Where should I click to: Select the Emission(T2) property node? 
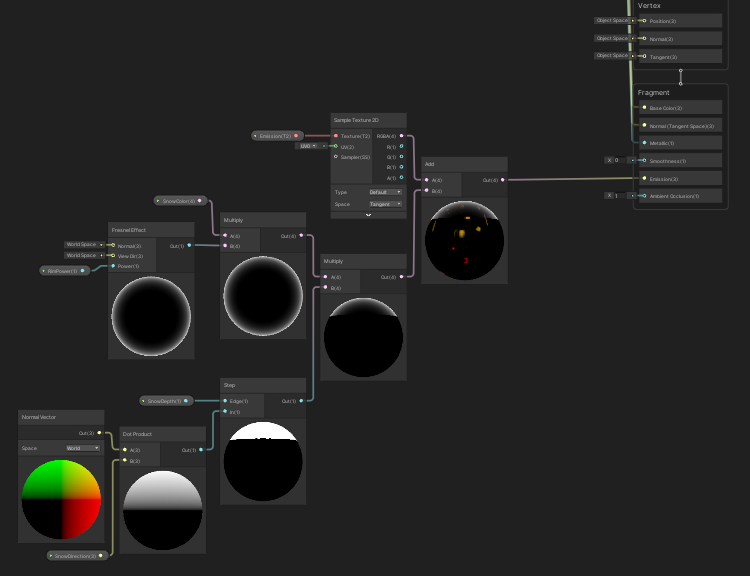[x=277, y=136]
